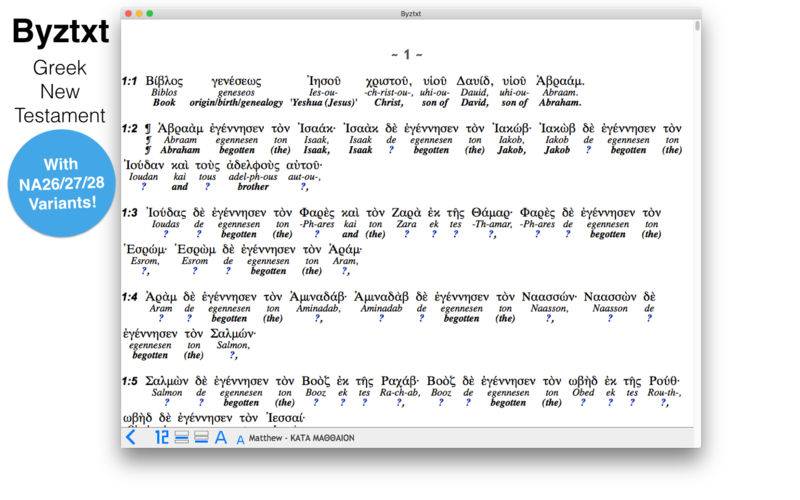Select verse number 1:4

click(x=130, y=297)
